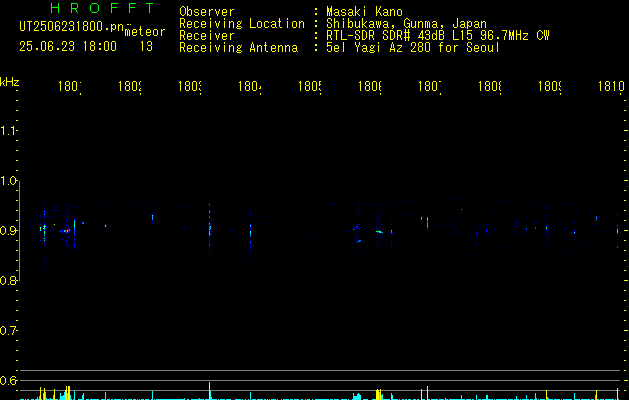Click the 1805 time axis label
Viewport: 629px width, 400px height.
click(x=310, y=86)
